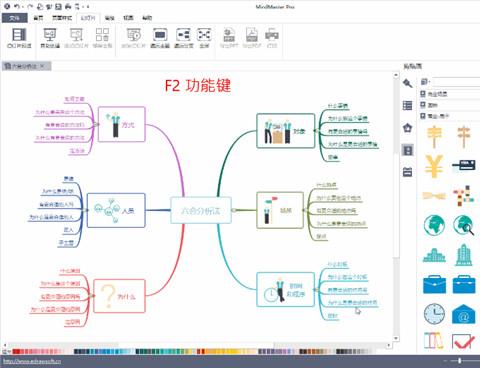This screenshot has width=480, height=368.
Task: Open the 帮助 help ribbon tab
Action: (x=147, y=18)
